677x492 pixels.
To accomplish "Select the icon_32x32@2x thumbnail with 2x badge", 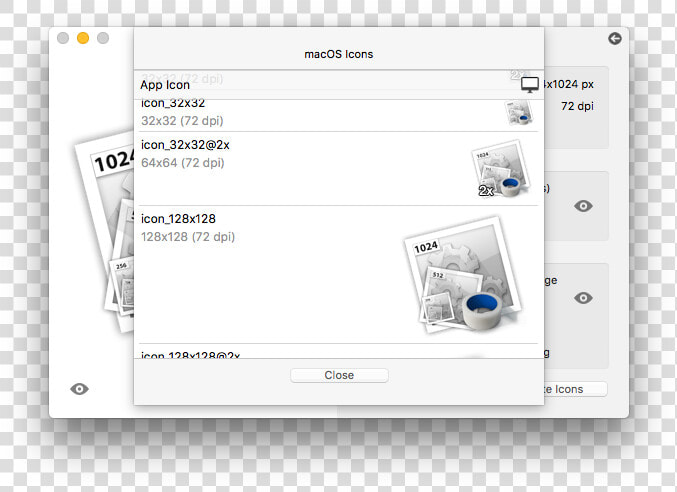I will (501, 169).
